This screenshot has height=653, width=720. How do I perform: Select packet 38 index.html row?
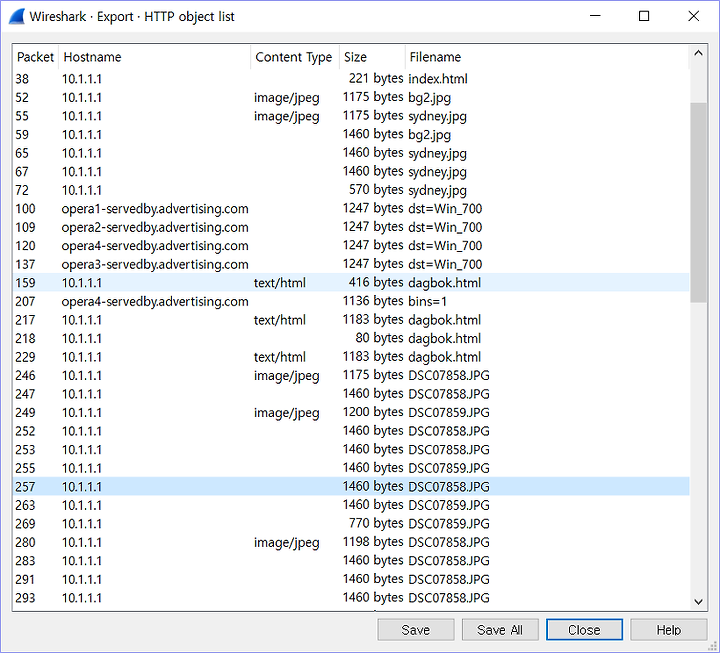pyautogui.click(x=351, y=79)
